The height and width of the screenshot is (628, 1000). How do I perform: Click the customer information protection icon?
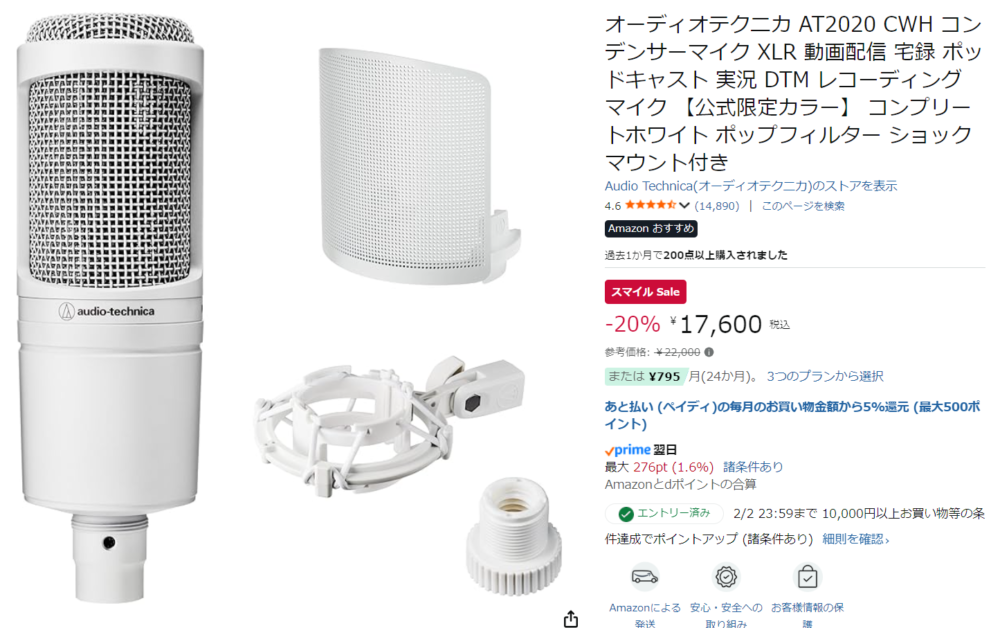807,577
